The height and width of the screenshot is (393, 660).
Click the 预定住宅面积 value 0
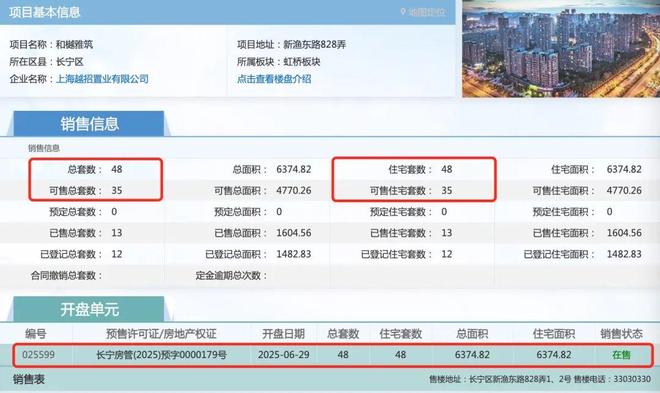pos(609,212)
